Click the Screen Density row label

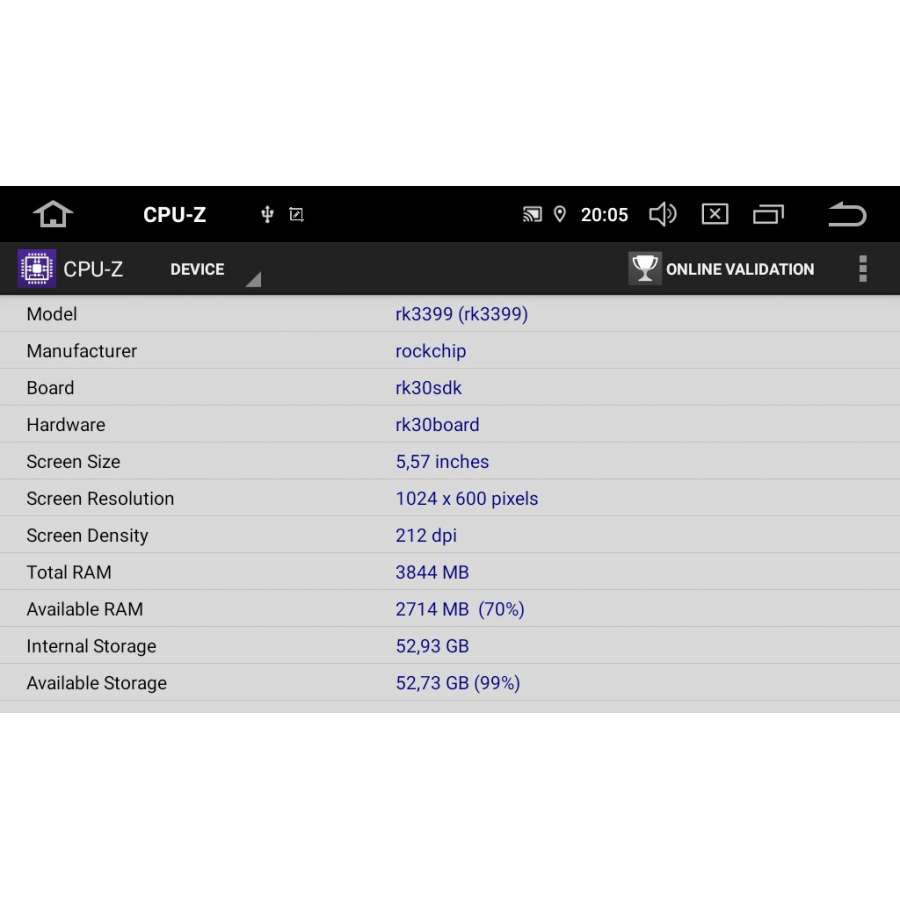87,536
